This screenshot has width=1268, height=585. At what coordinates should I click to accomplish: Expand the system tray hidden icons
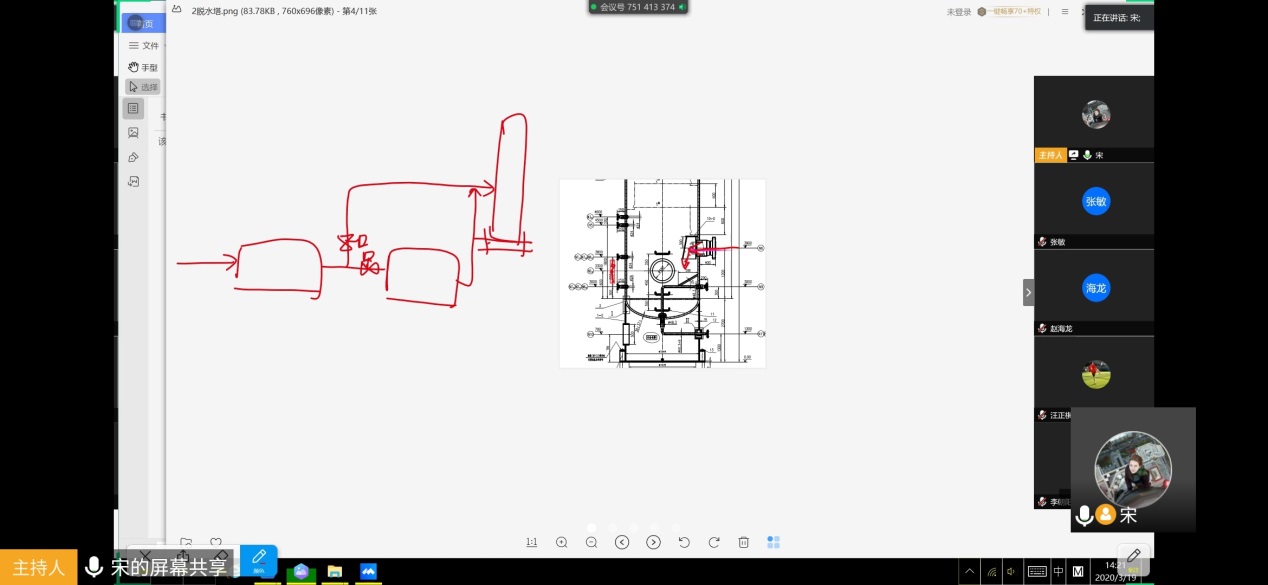968,572
